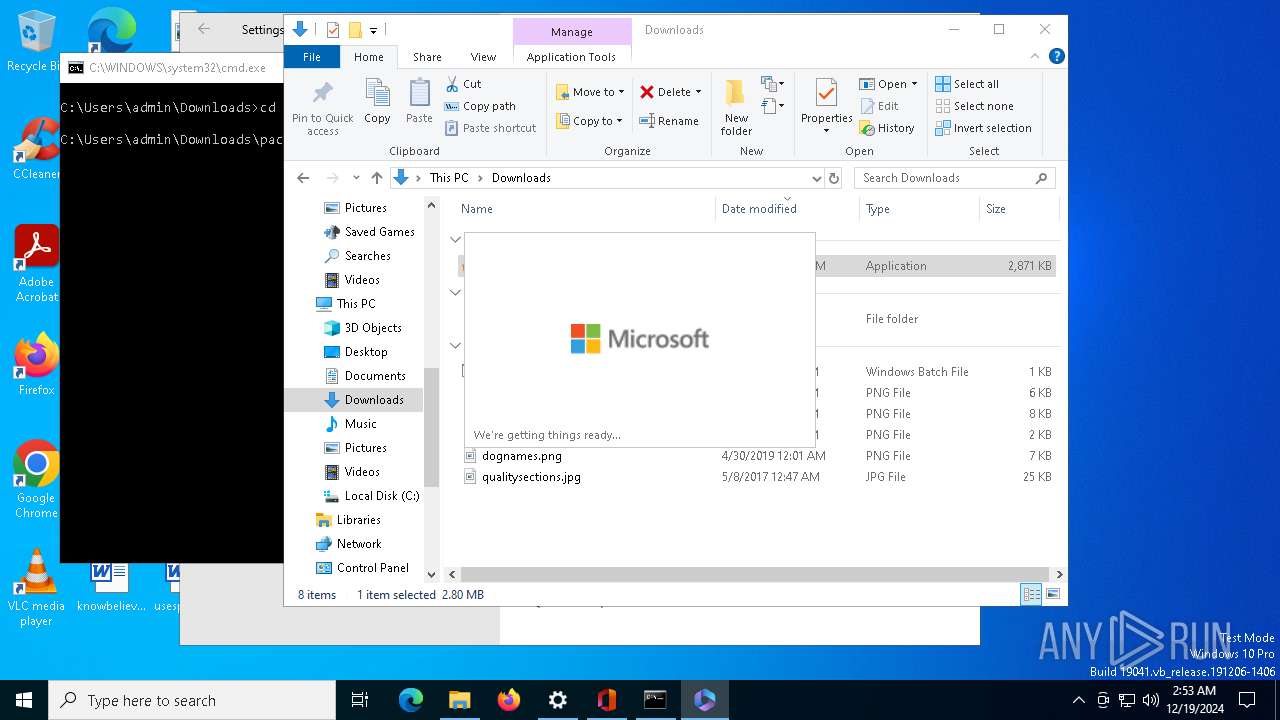Viewport: 1280px width, 720px height.
Task: Open the File menu tab
Action: pos(312,57)
